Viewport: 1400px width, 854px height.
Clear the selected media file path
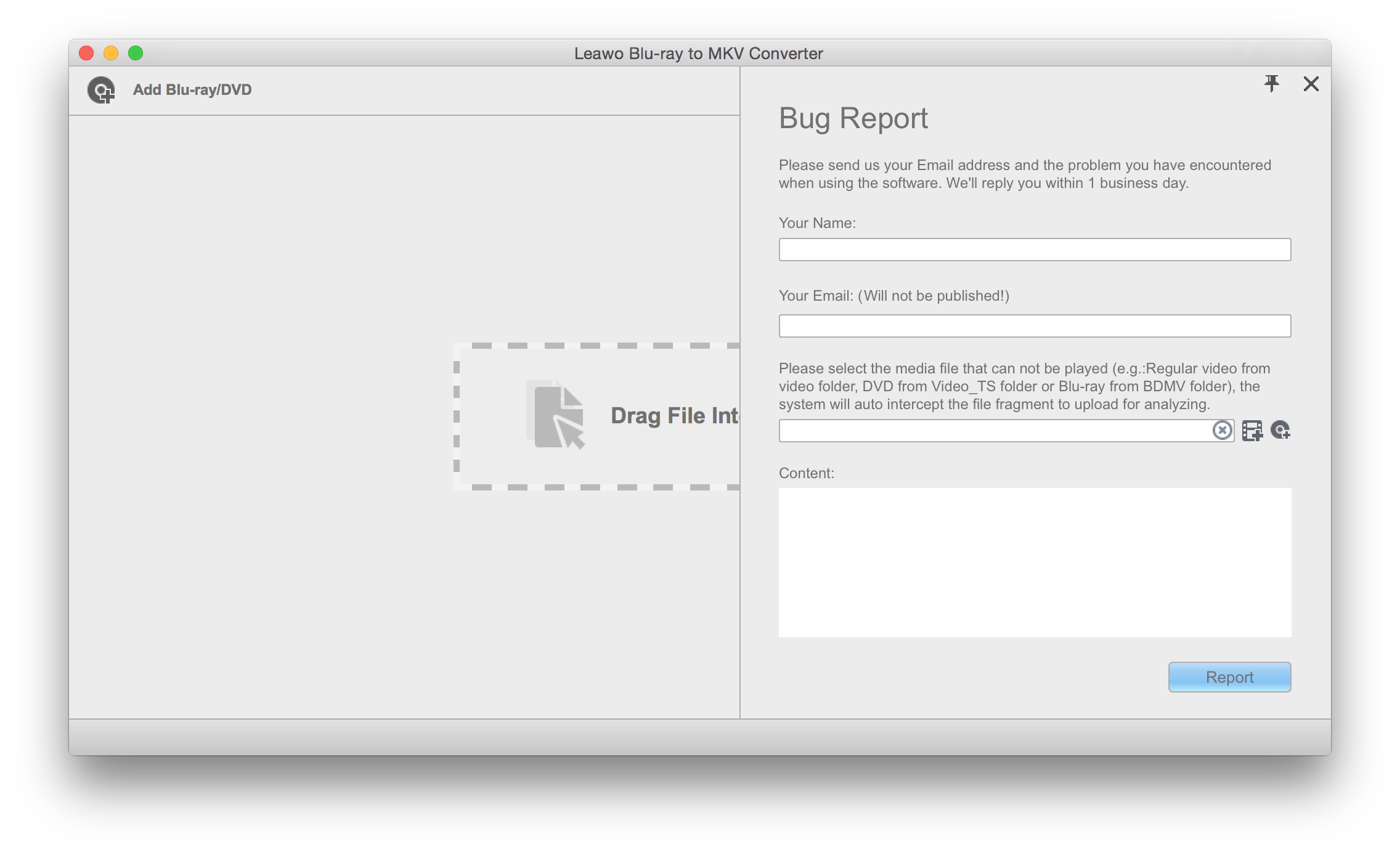pos(1223,430)
